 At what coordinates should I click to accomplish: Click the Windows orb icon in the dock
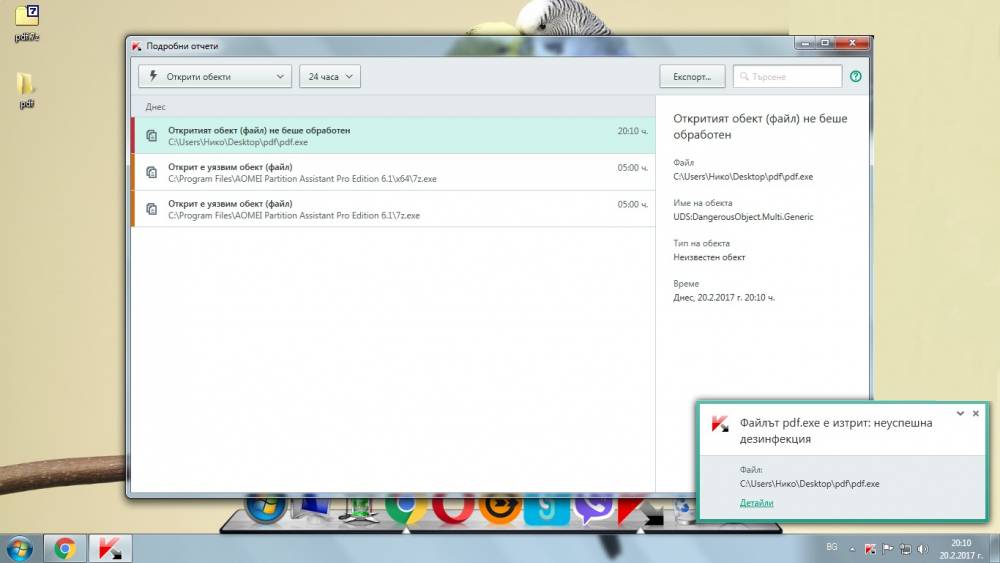265,508
